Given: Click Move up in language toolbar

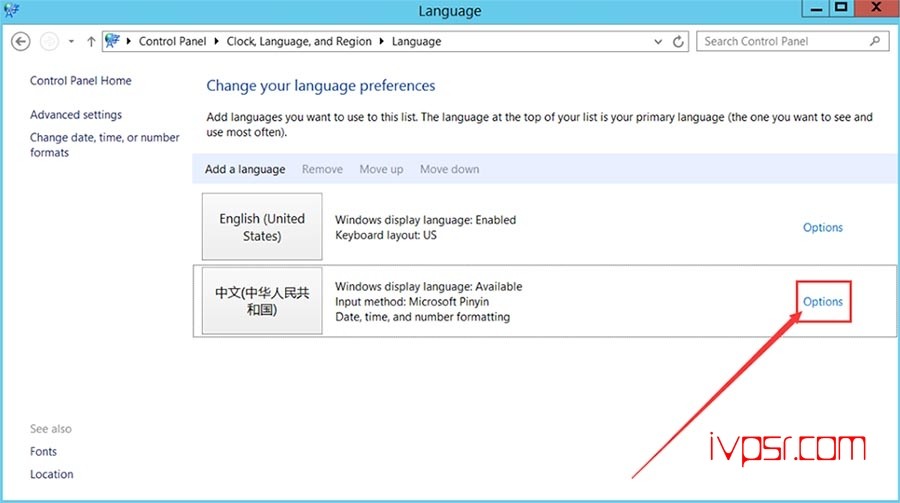Looking at the screenshot, I should coord(381,169).
